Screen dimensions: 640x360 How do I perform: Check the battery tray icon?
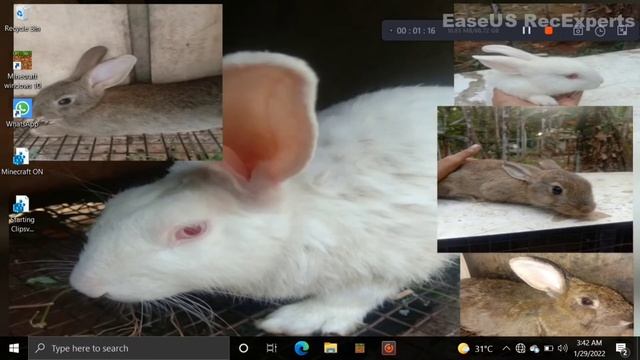pyautogui.click(x=549, y=349)
